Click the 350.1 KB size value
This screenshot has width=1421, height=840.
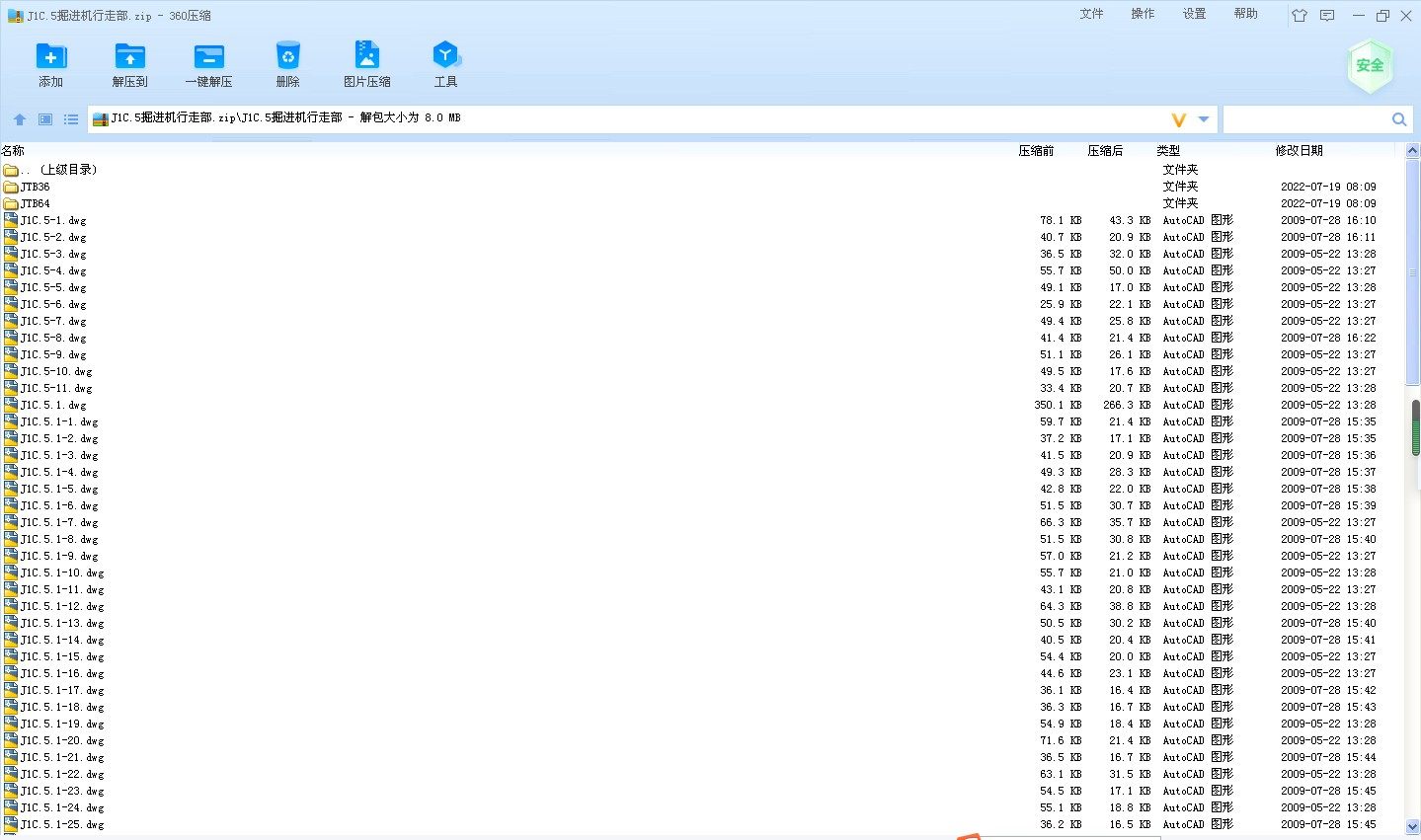[x=1058, y=405]
